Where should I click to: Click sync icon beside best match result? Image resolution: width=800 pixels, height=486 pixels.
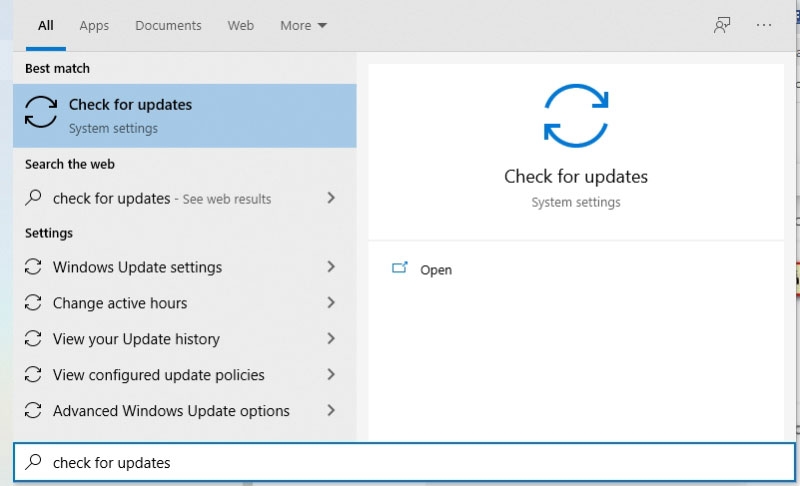point(41,112)
